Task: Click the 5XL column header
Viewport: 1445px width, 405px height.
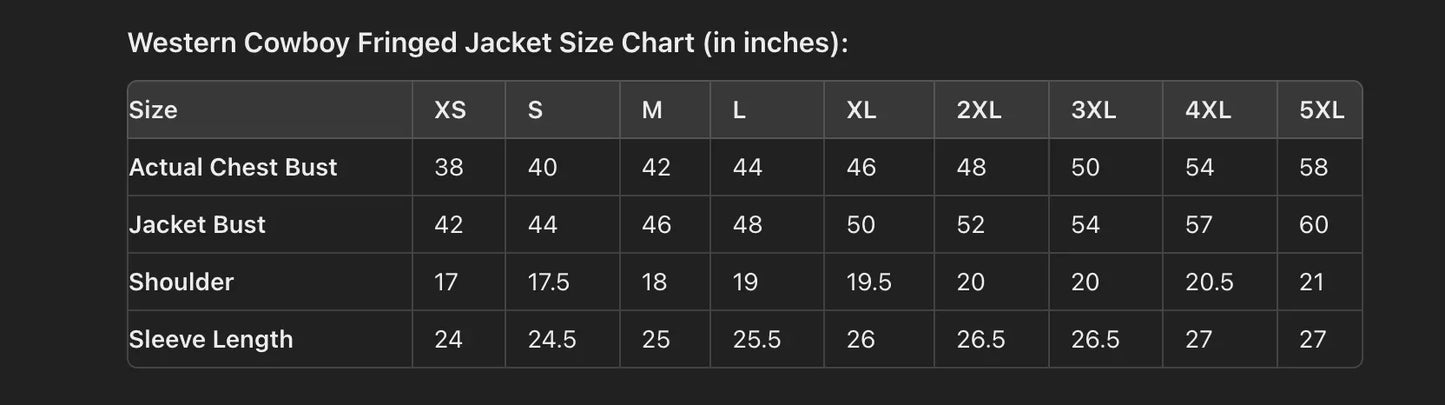Action: [x=1321, y=110]
